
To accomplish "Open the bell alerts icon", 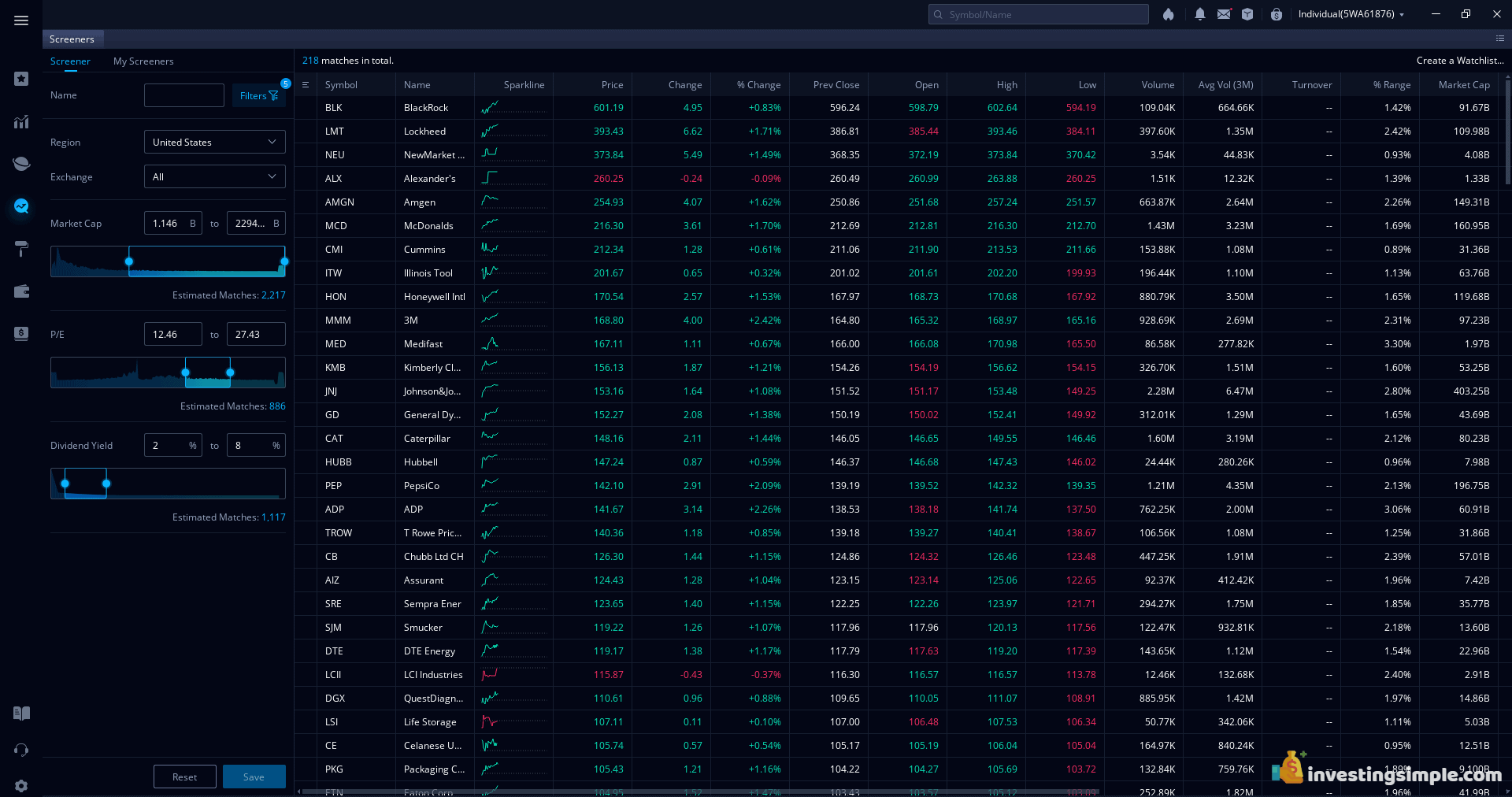I will point(1200,14).
